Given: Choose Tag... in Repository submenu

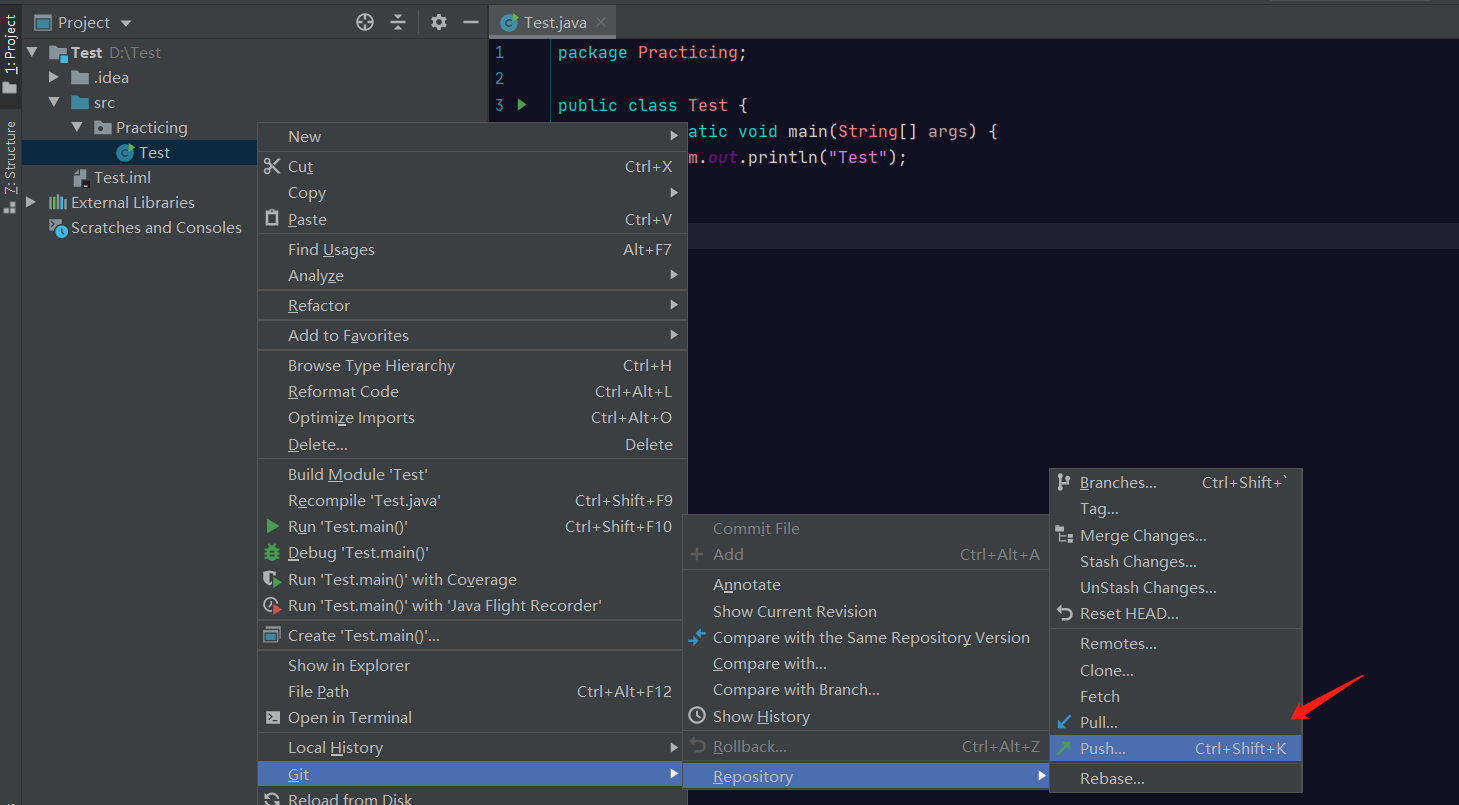Looking at the screenshot, I should tap(1176, 508).
